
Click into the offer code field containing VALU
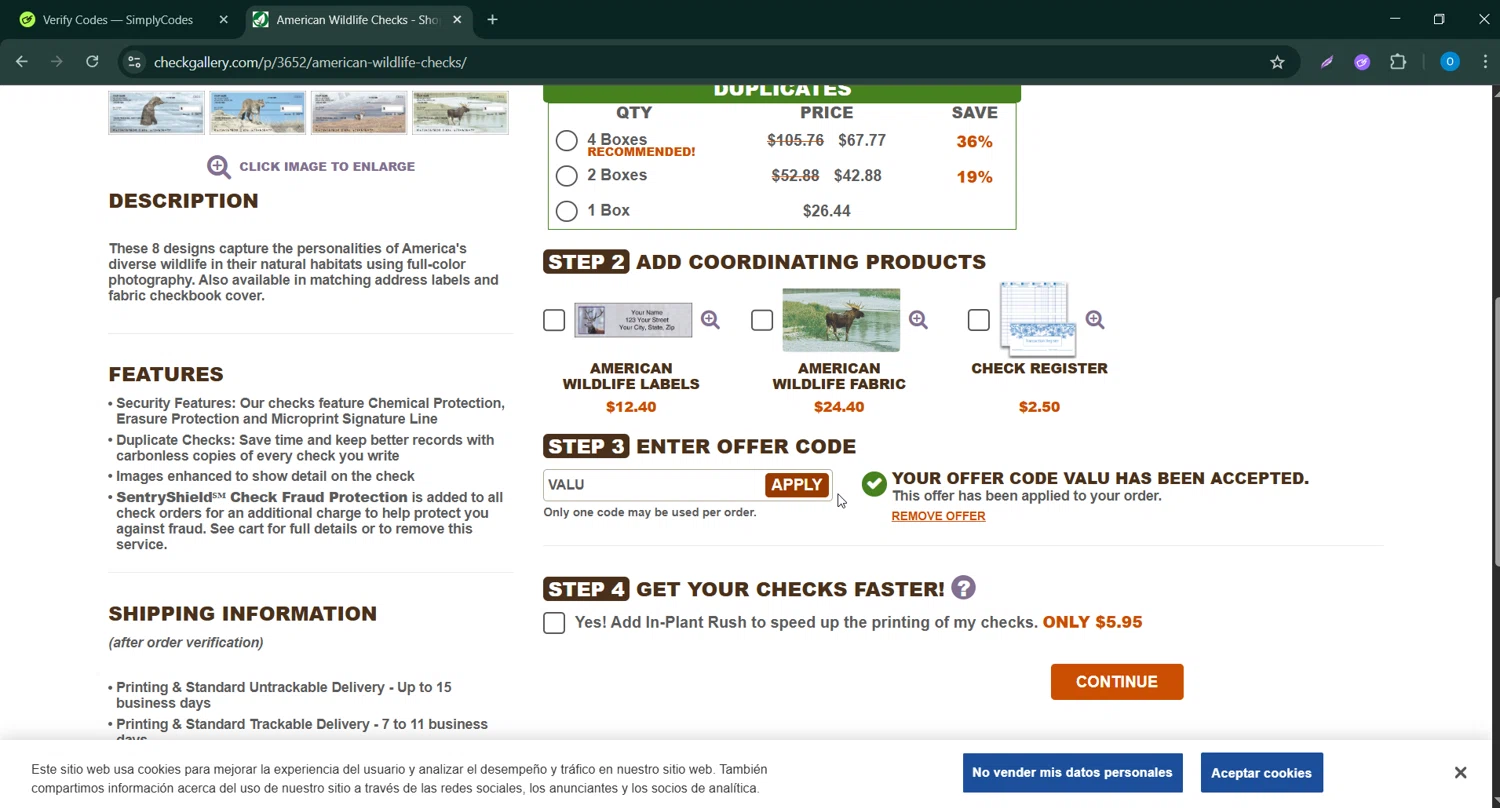[x=654, y=485]
